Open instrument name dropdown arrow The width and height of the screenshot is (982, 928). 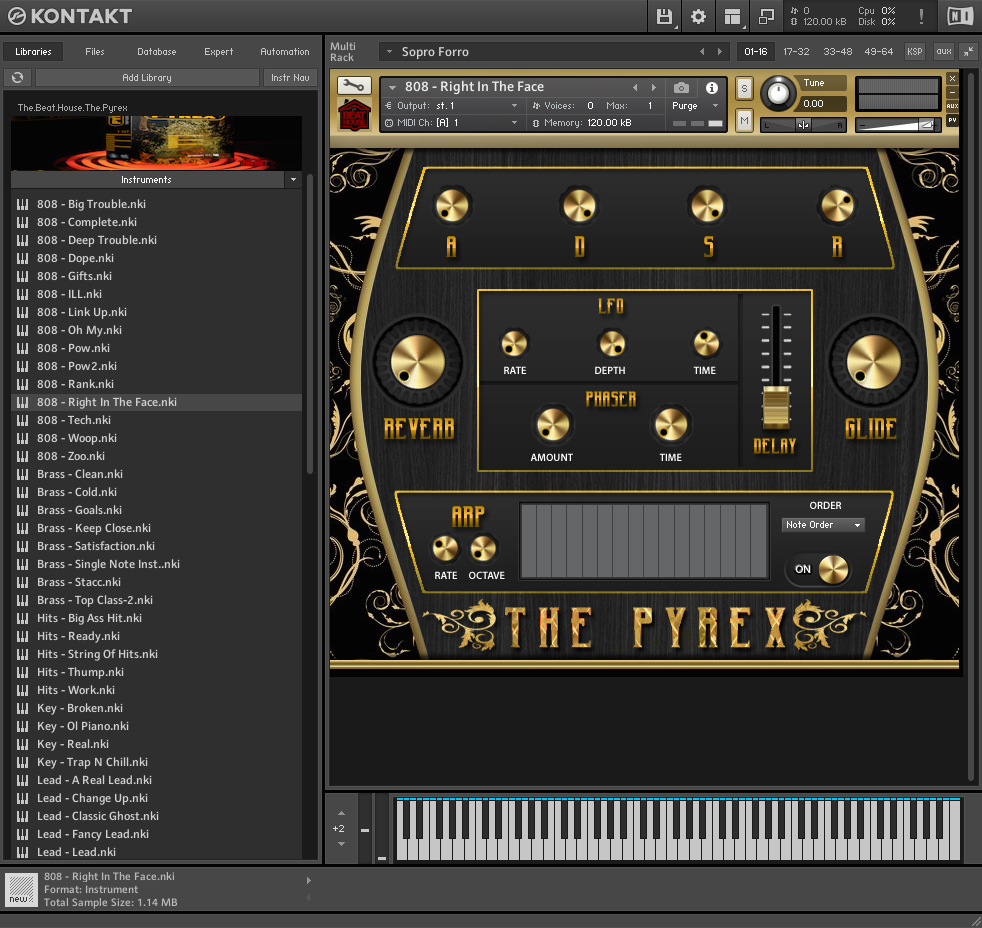(393, 88)
